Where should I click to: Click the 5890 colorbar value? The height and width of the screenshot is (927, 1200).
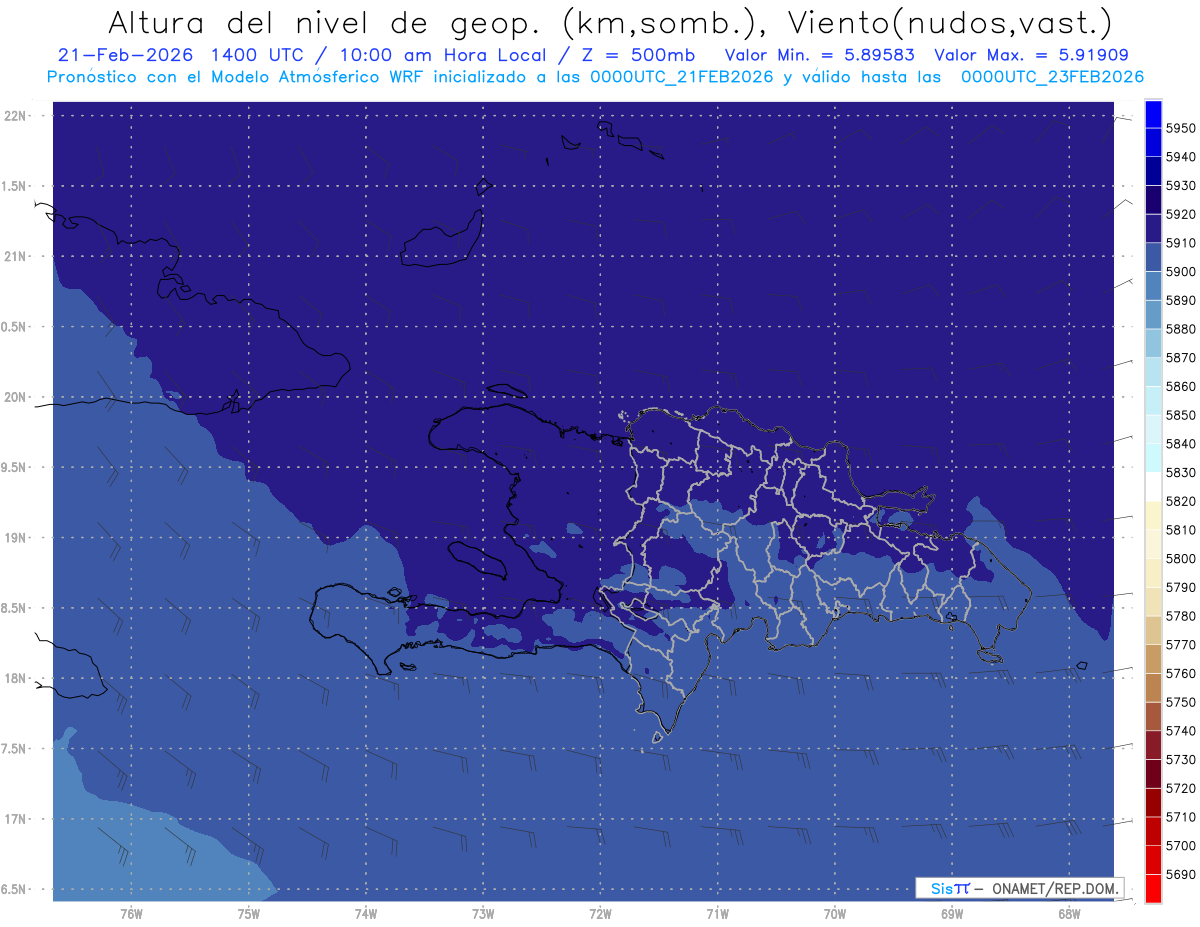point(1180,300)
